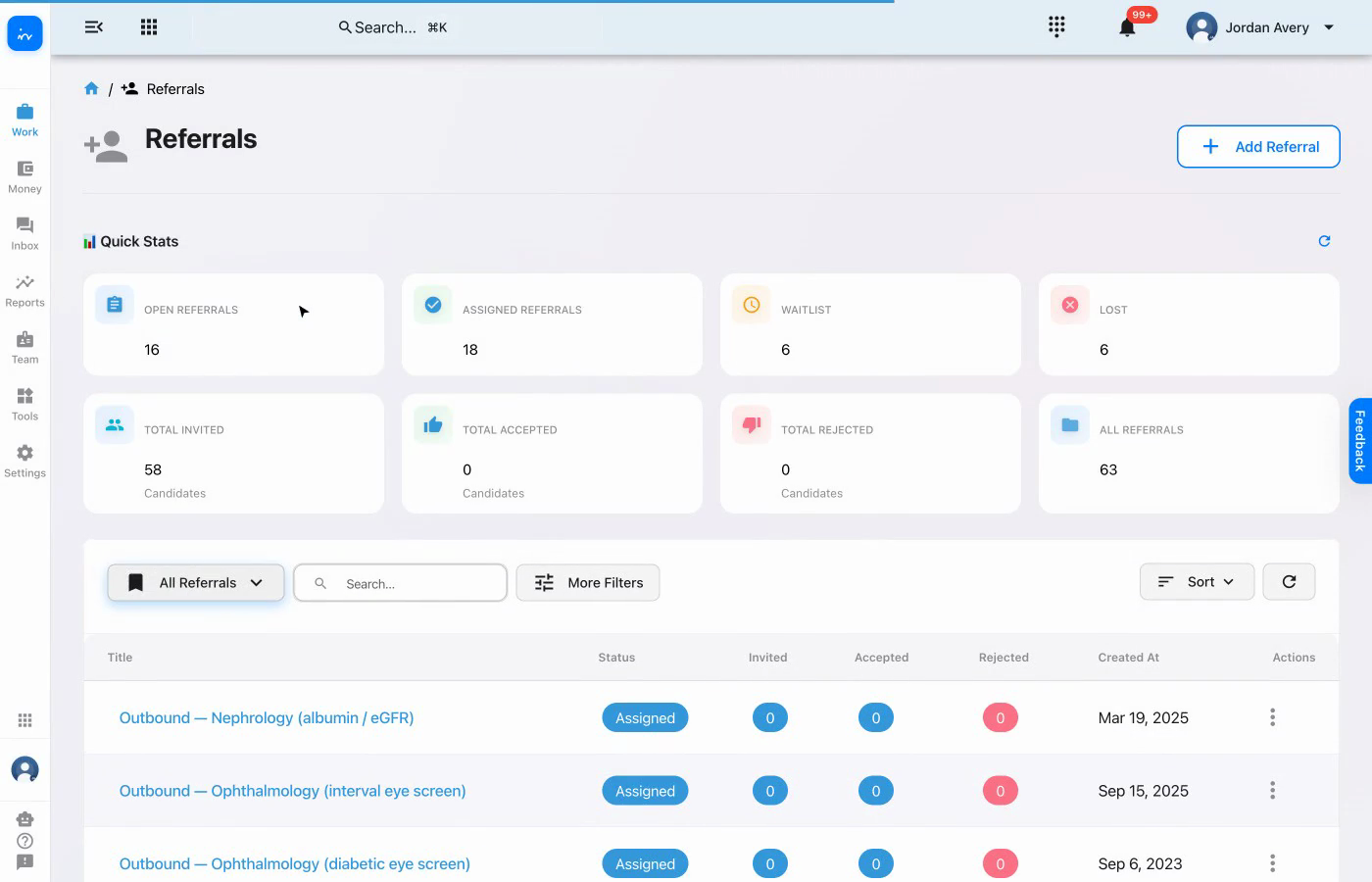Reload the referrals table
Viewport: 1372px width, 882px height.
pos(1289,582)
